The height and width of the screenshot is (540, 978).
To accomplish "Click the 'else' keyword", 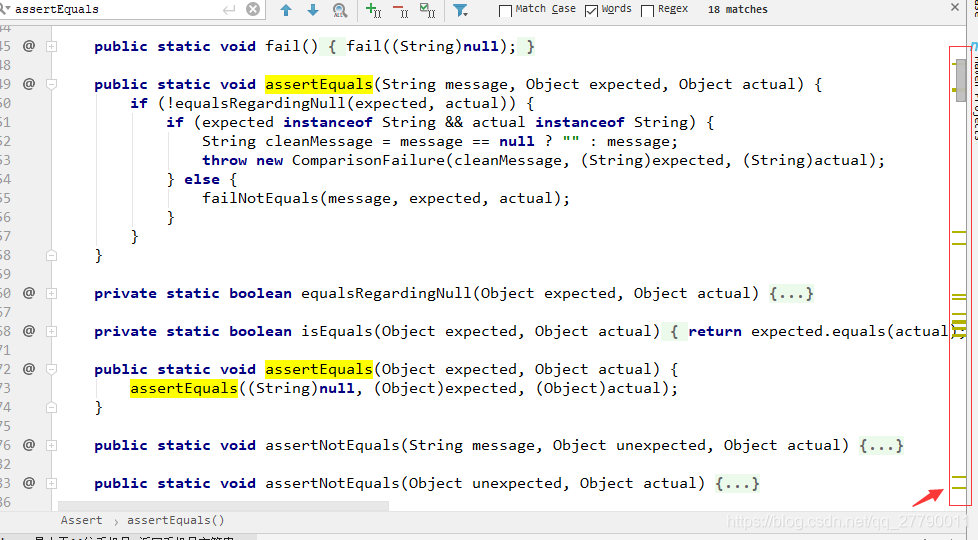I will [202, 180].
